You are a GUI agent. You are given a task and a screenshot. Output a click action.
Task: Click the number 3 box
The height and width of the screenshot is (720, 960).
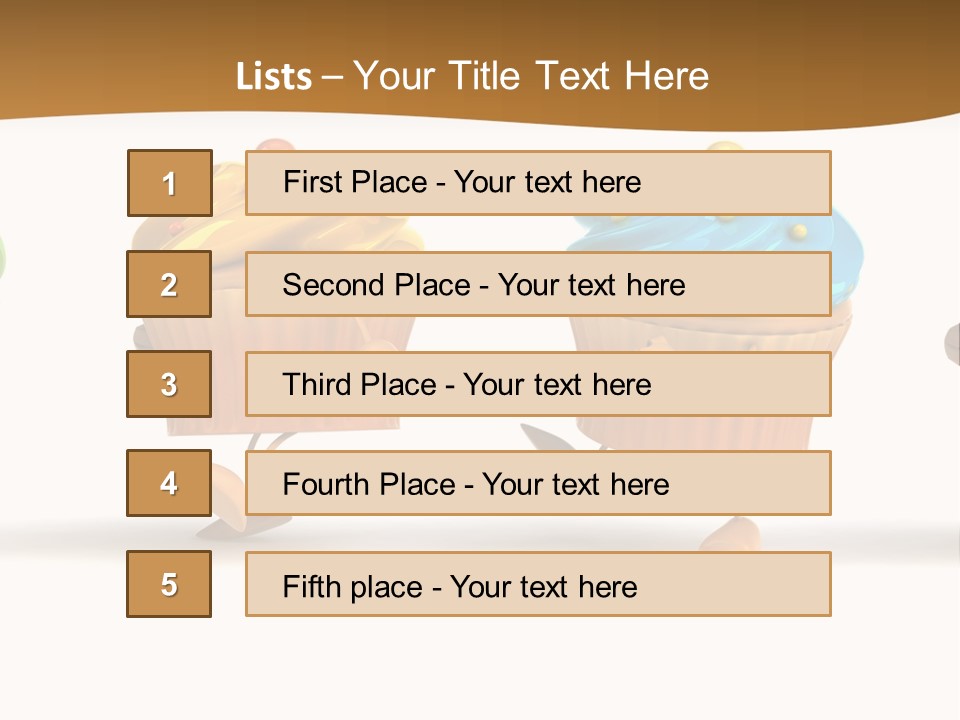click(x=170, y=384)
